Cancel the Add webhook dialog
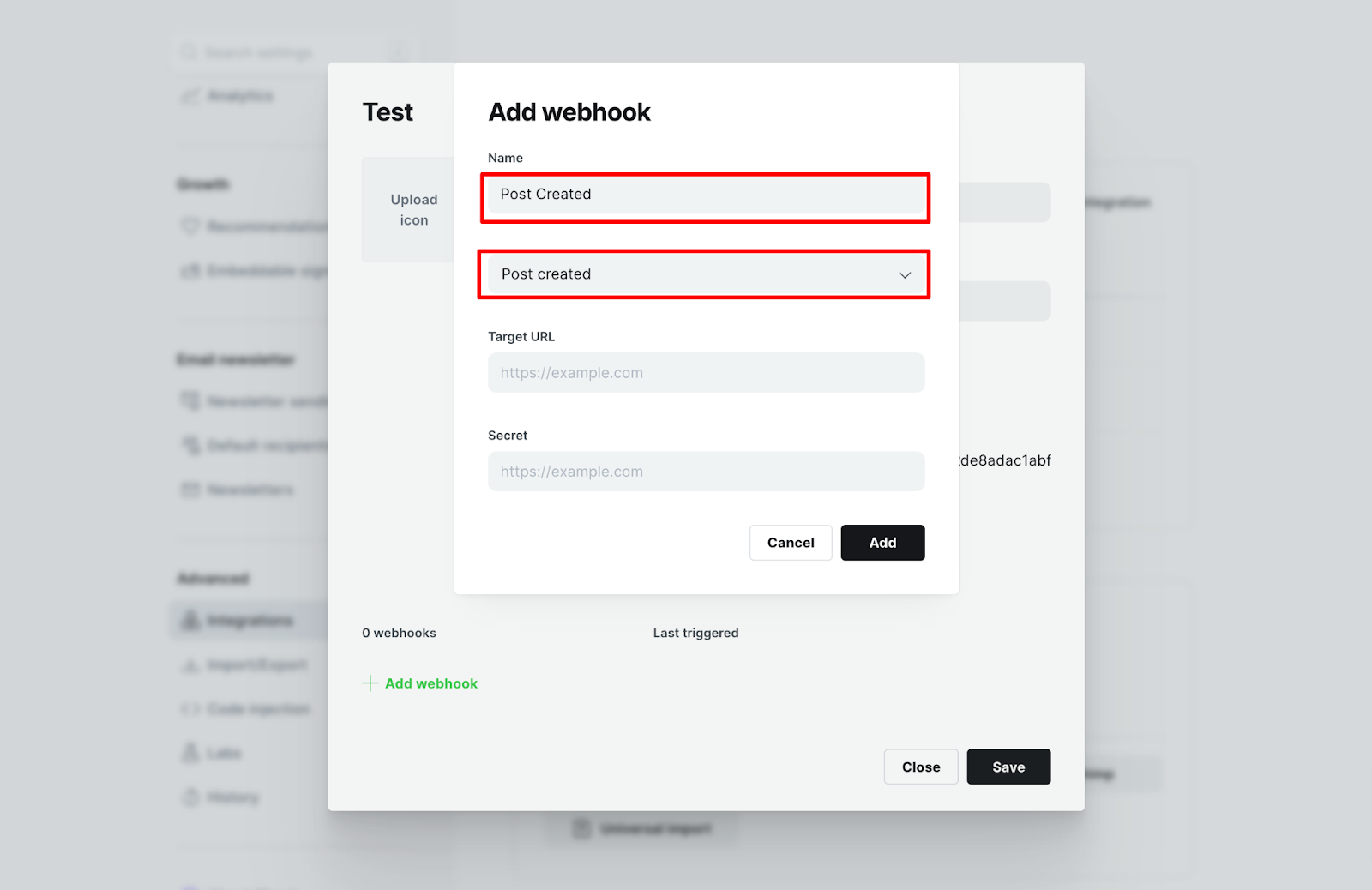This screenshot has height=890, width=1372. click(791, 543)
